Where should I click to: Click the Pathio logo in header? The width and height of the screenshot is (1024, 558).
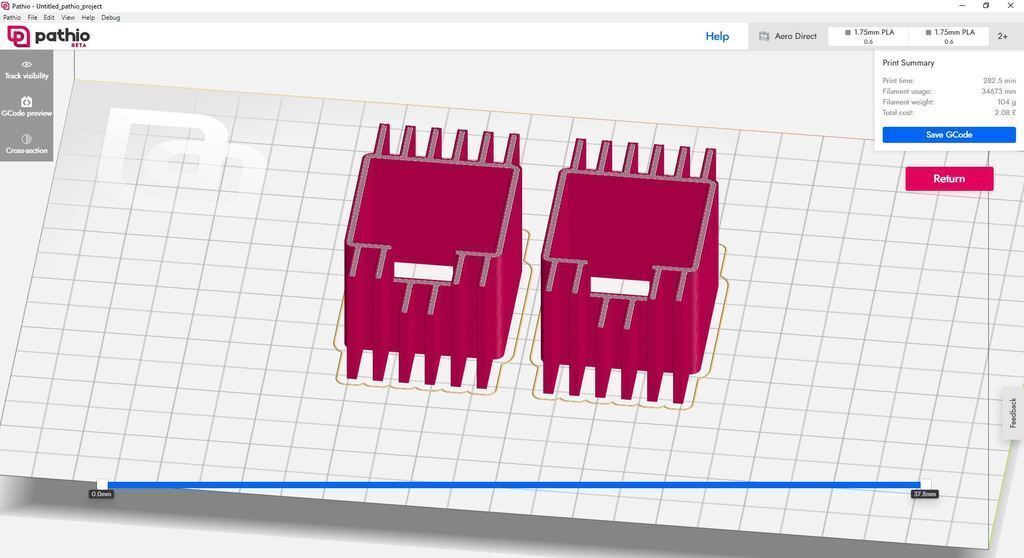click(48, 36)
